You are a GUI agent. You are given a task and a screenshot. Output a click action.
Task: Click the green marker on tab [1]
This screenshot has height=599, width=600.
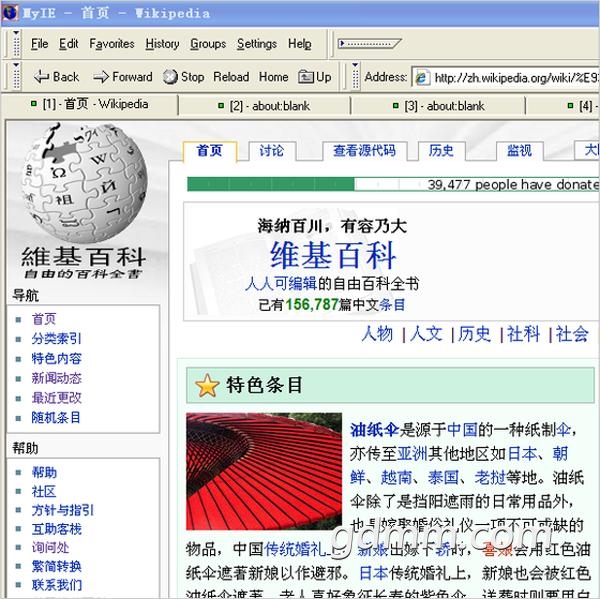click(34, 104)
